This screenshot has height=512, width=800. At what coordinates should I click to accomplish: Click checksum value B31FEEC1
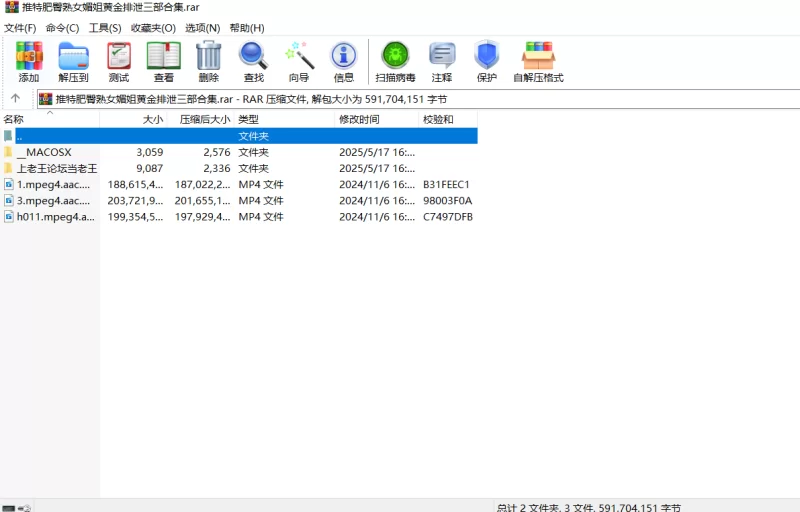pyautogui.click(x=446, y=185)
